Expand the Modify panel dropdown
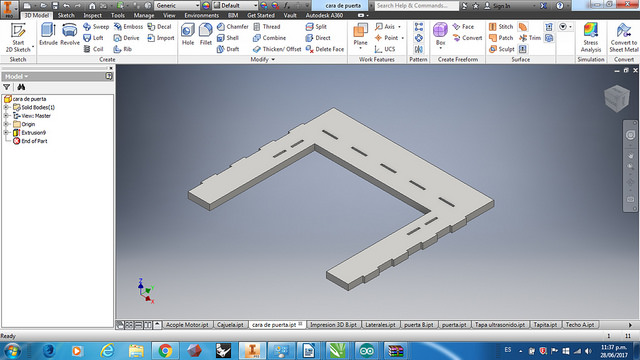Image resolution: width=640 pixels, height=360 pixels. point(263,60)
